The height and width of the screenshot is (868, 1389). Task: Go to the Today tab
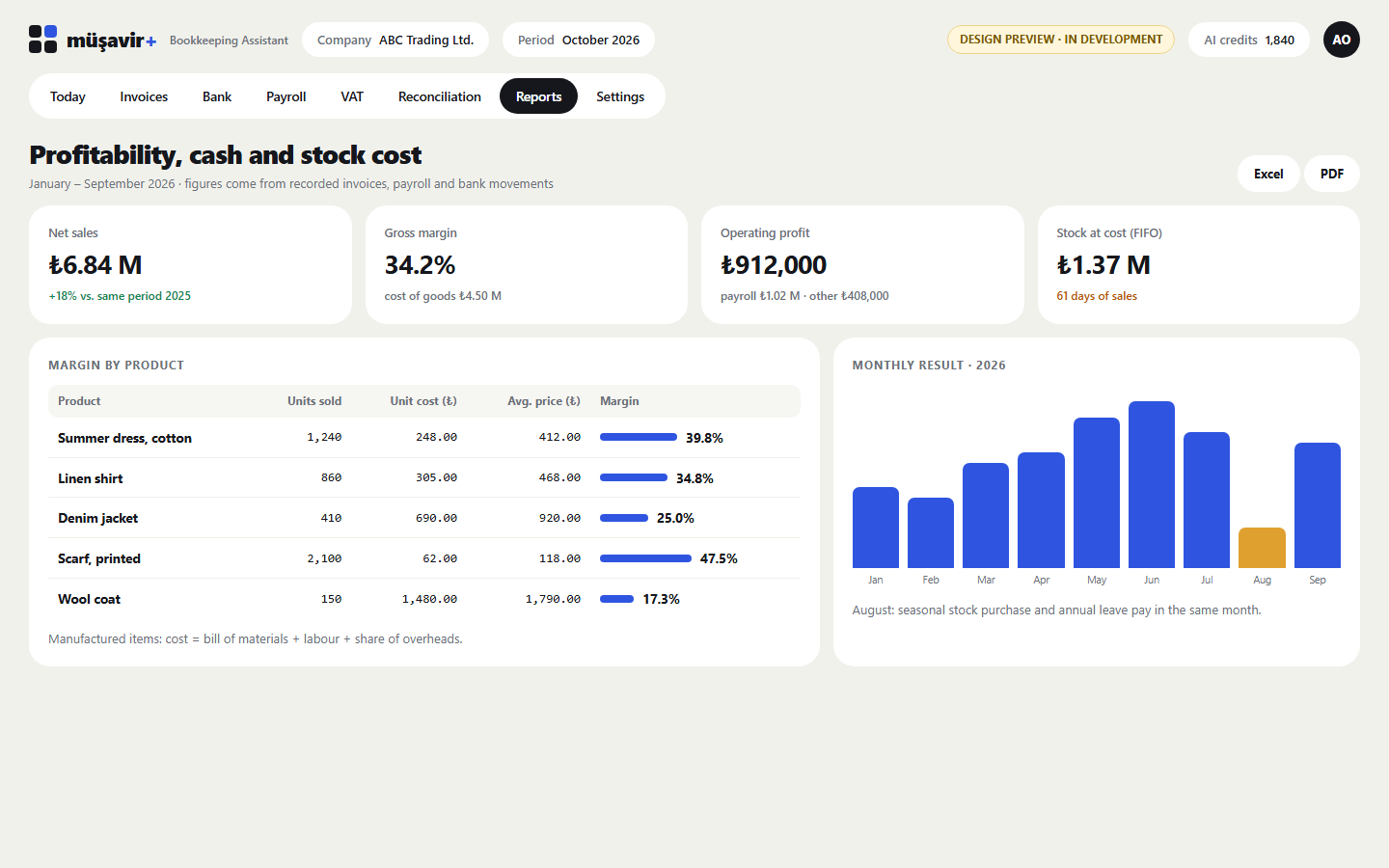point(68,96)
